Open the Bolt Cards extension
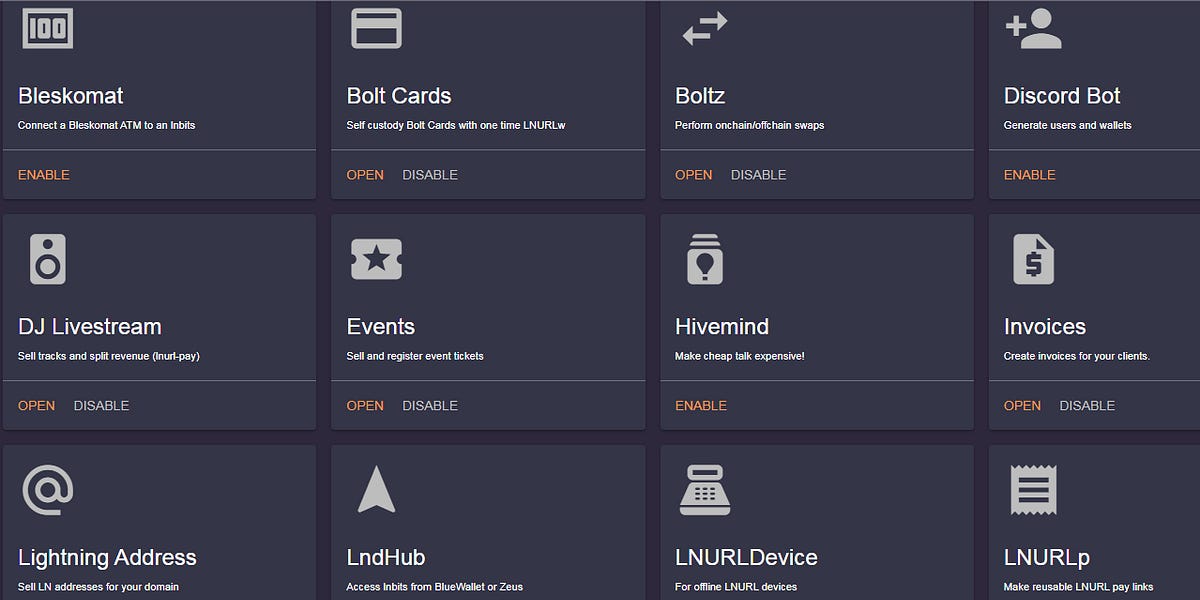The height and width of the screenshot is (600, 1200). tap(365, 174)
